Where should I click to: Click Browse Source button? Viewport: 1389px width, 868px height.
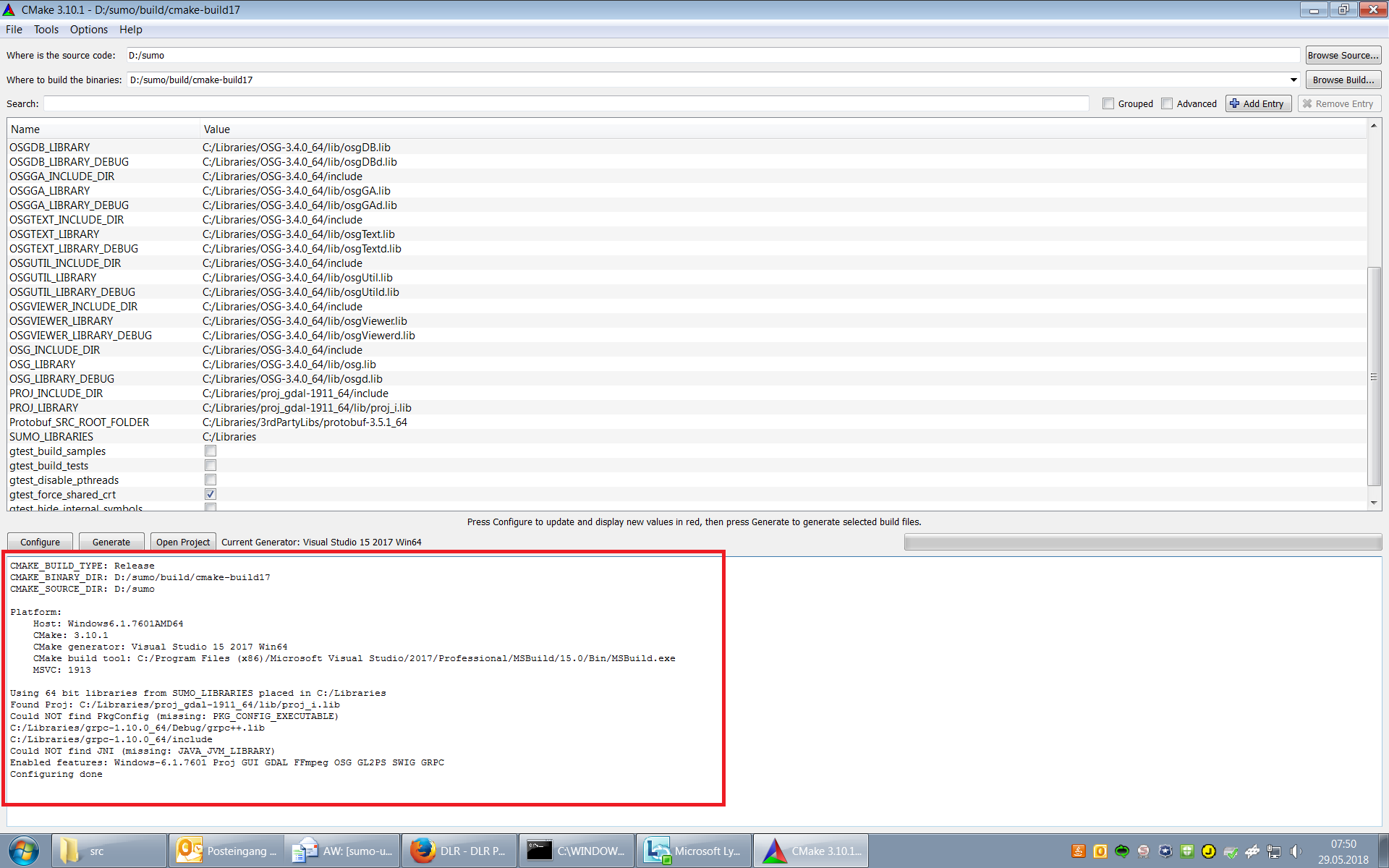(1343, 56)
